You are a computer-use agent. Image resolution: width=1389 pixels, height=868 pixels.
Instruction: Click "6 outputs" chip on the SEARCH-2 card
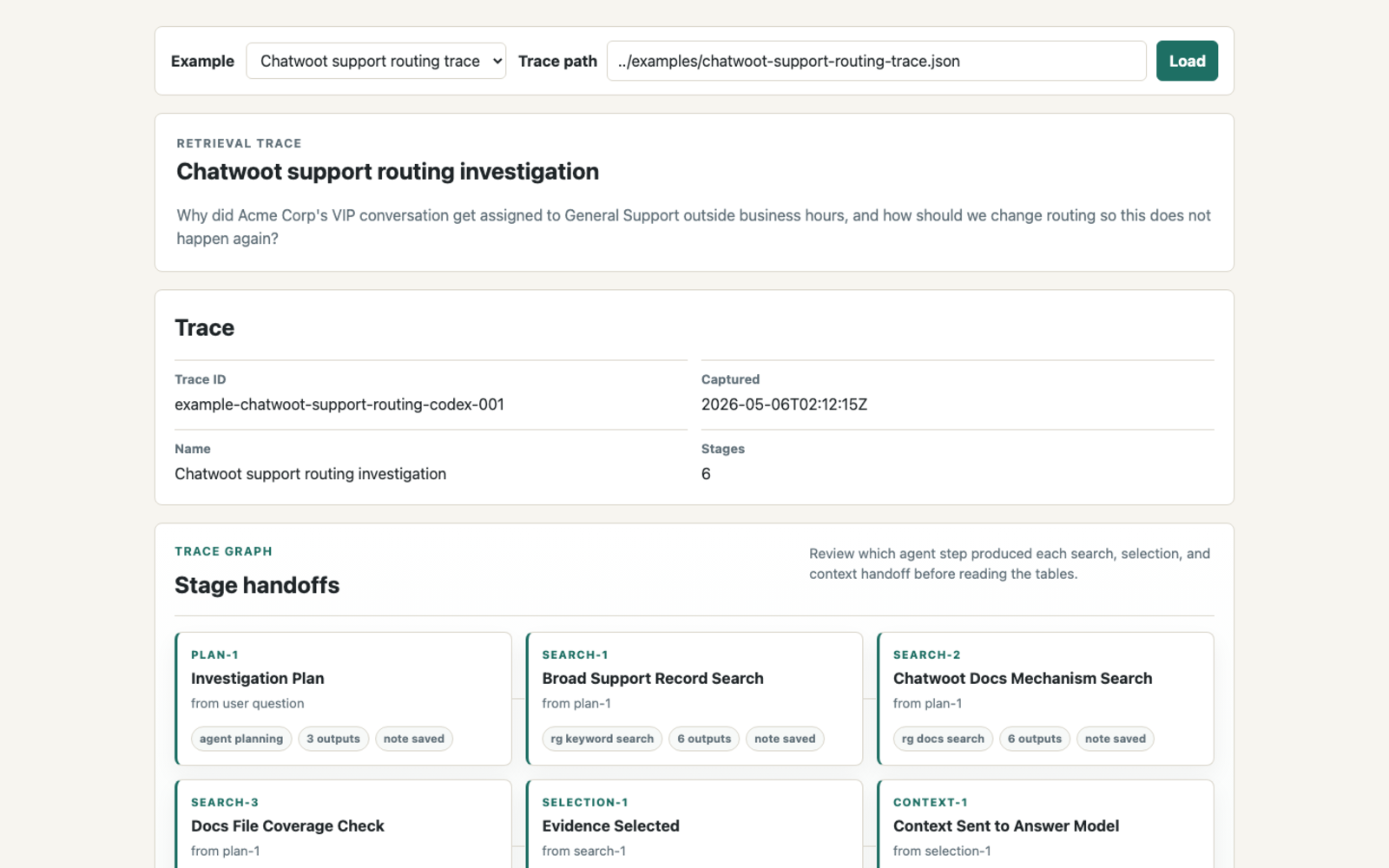[1035, 739]
